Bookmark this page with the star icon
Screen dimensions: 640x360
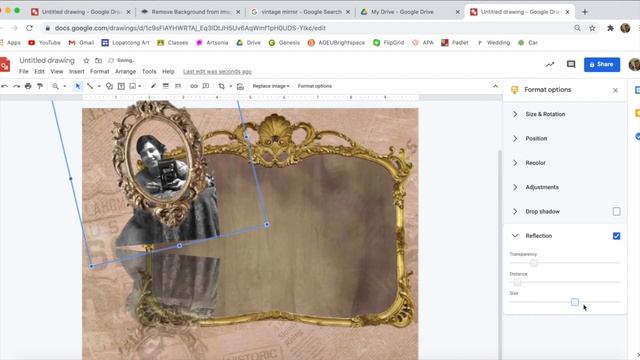pos(592,28)
